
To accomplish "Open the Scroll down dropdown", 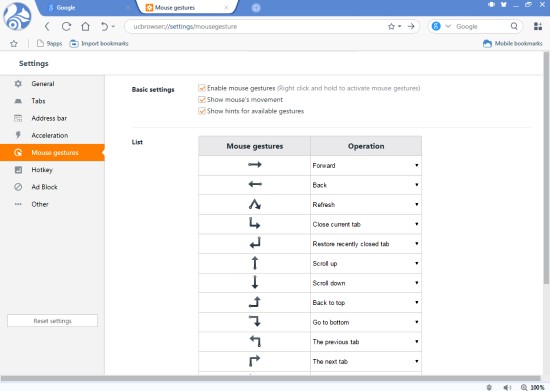I will tap(366, 283).
